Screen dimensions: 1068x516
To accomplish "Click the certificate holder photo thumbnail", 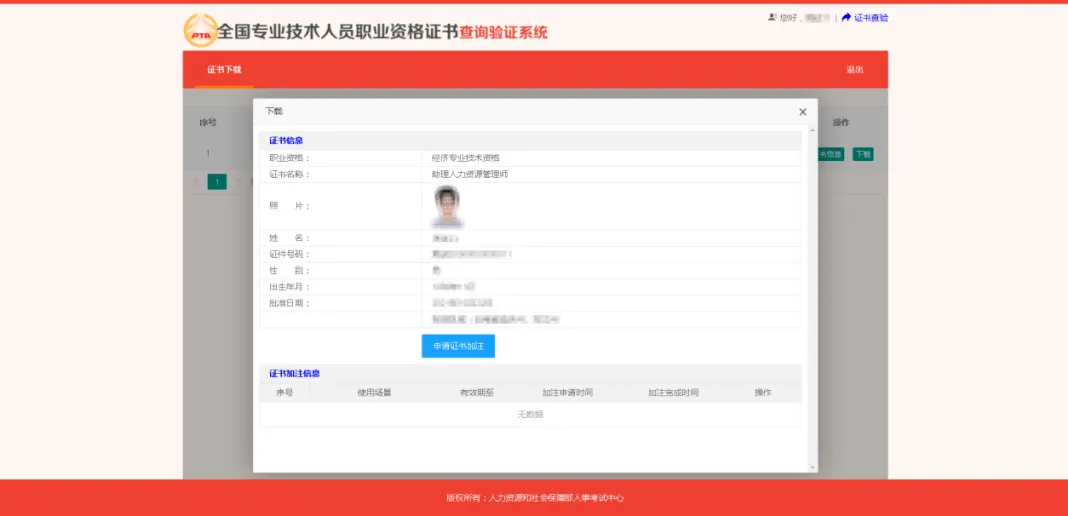I will click(x=446, y=206).
